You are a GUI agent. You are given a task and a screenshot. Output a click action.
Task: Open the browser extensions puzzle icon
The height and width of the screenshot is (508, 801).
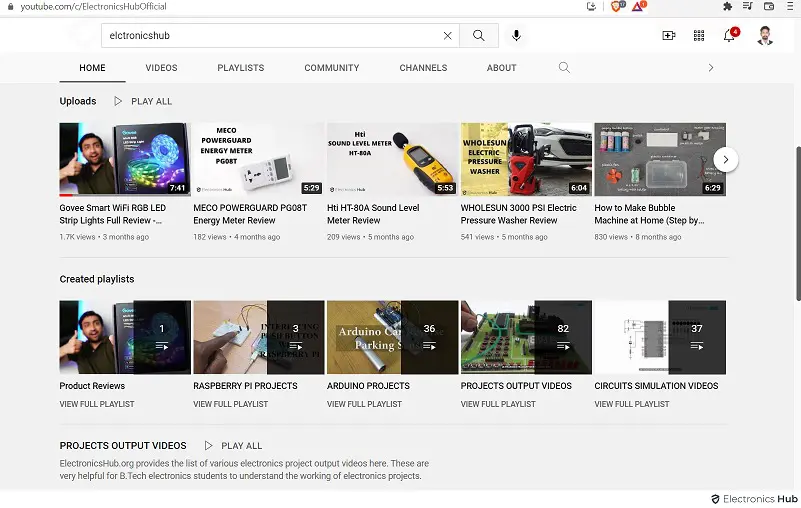pyautogui.click(x=727, y=6)
